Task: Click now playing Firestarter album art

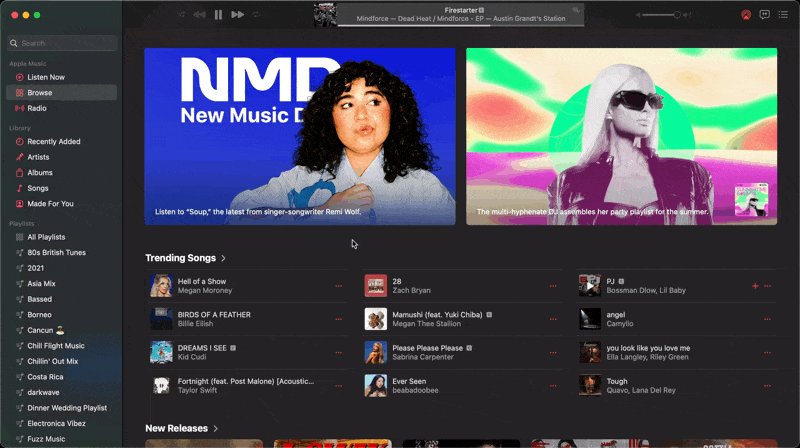Action: click(326, 15)
